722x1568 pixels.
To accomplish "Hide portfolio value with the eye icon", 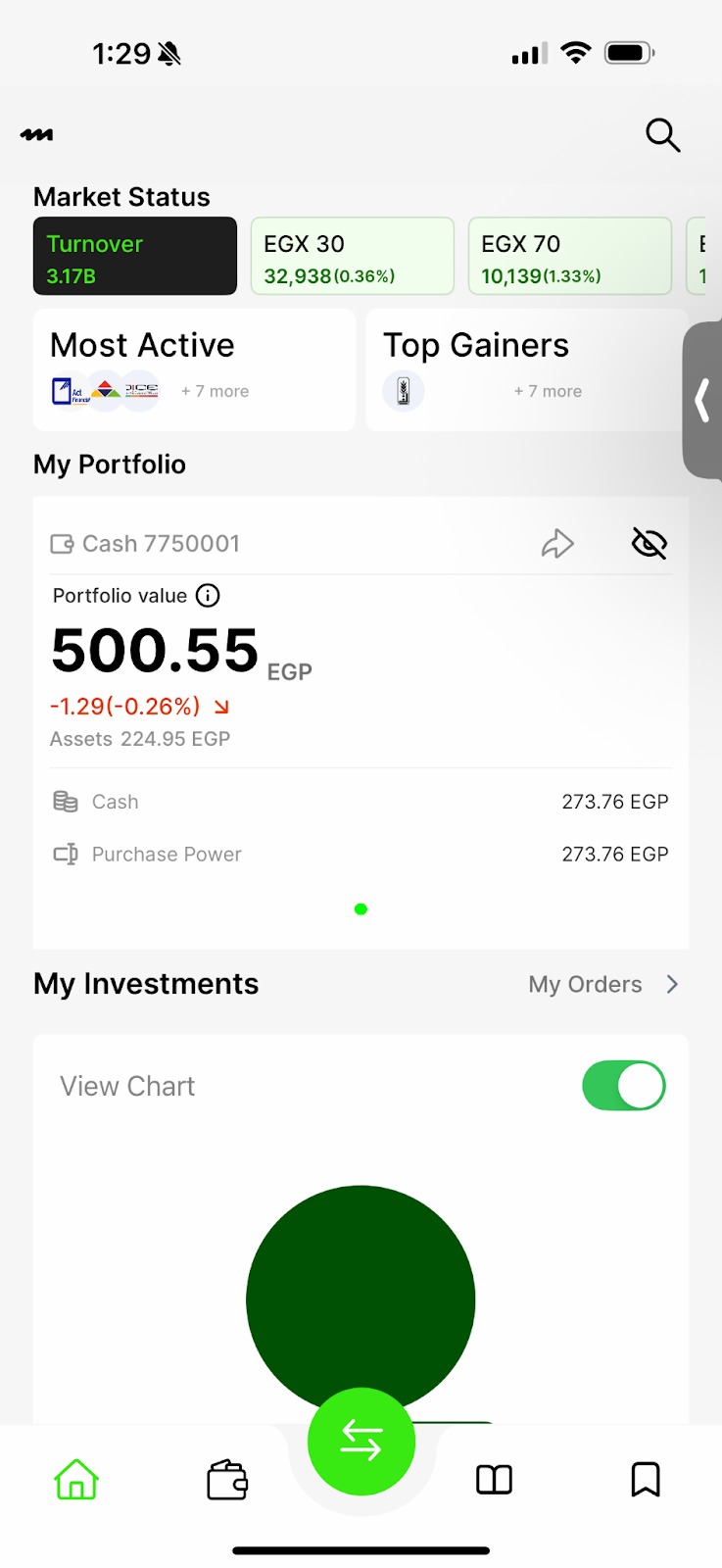I will [x=649, y=543].
